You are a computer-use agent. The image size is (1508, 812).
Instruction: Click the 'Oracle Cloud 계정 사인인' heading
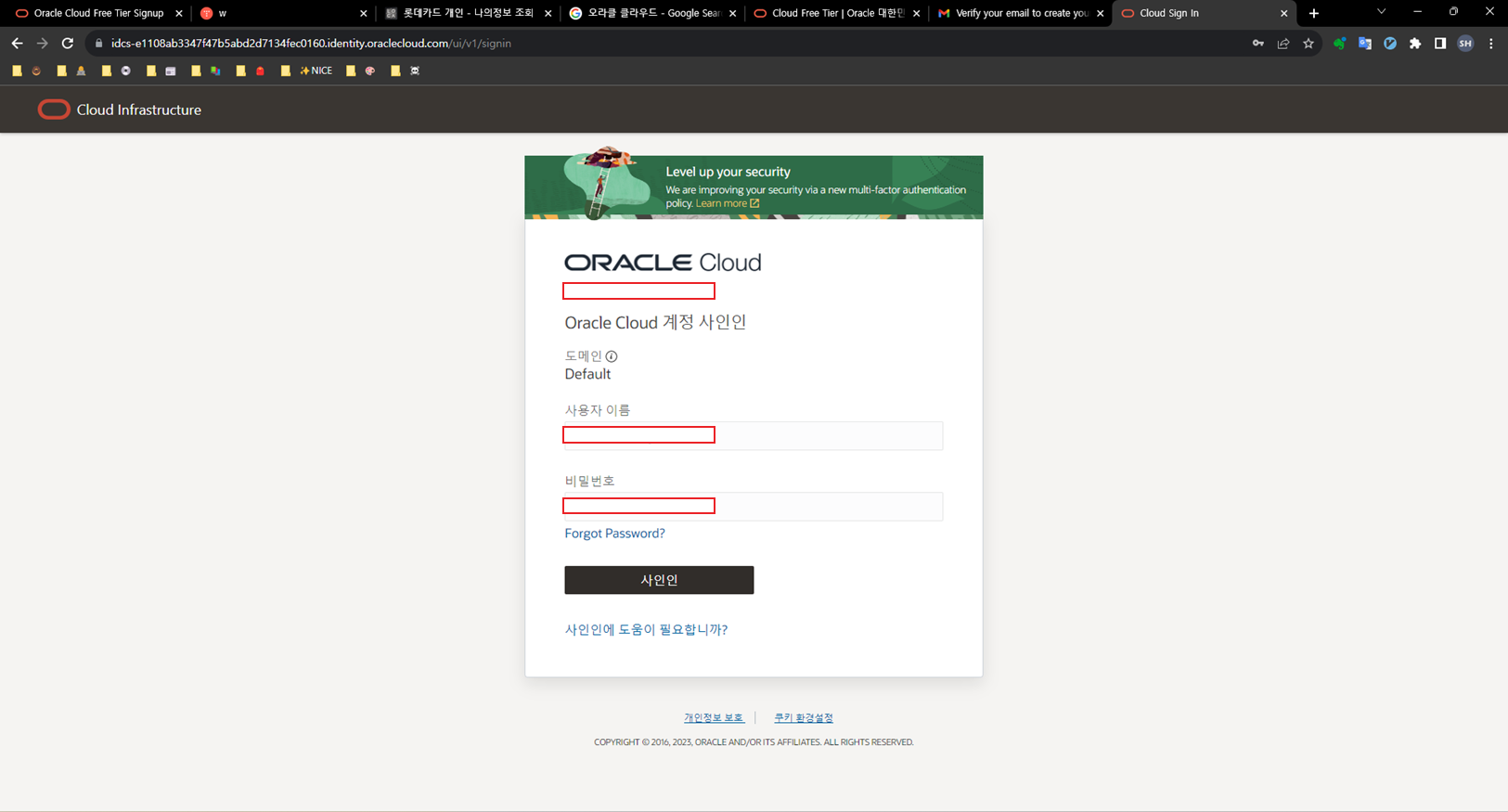click(x=655, y=322)
